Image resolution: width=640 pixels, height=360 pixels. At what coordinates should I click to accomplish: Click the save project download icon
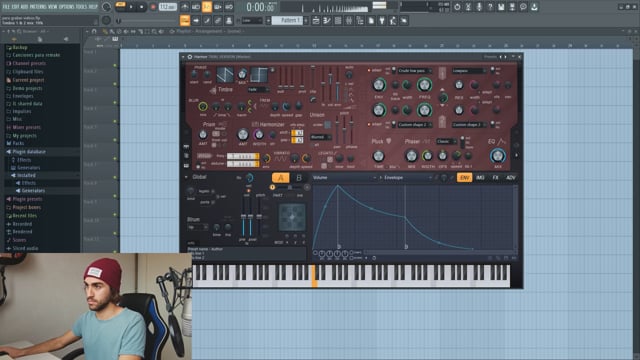pos(534,7)
